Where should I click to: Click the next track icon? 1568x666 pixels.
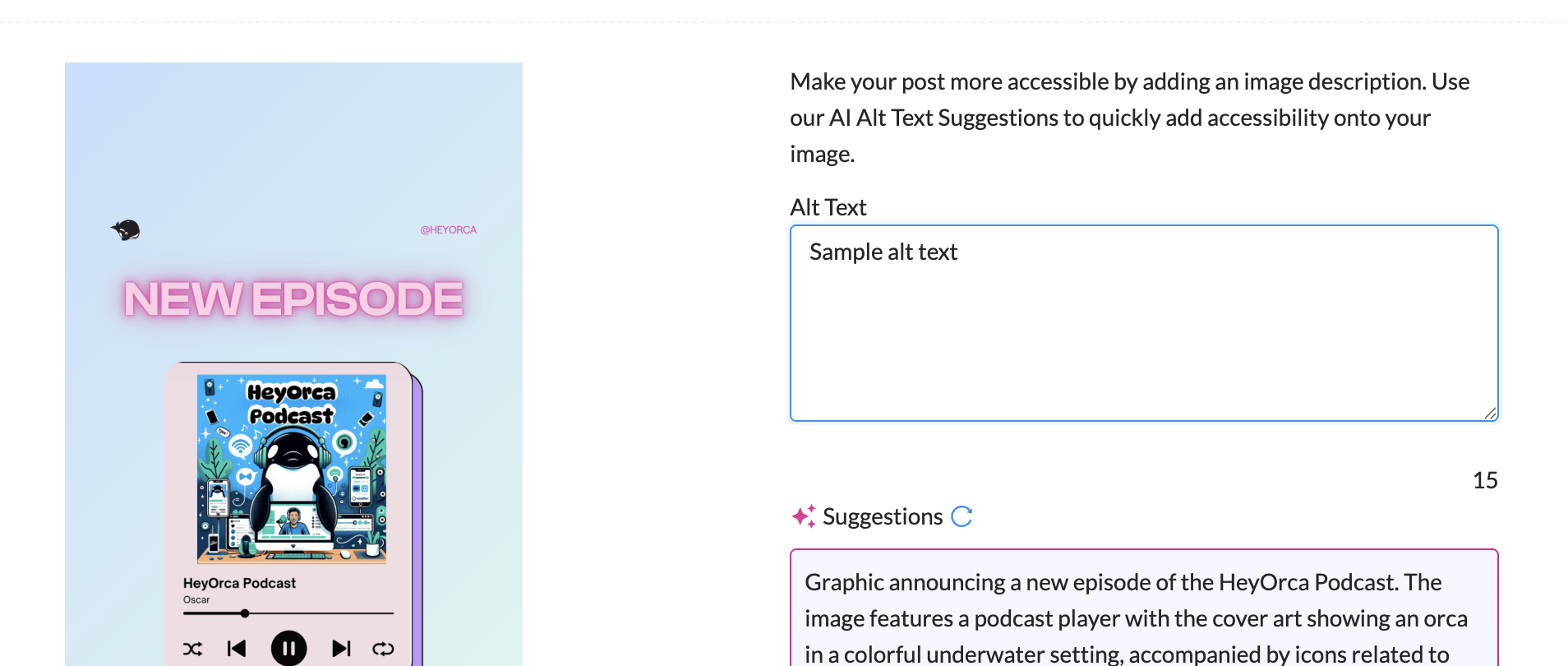(x=341, y=649)
